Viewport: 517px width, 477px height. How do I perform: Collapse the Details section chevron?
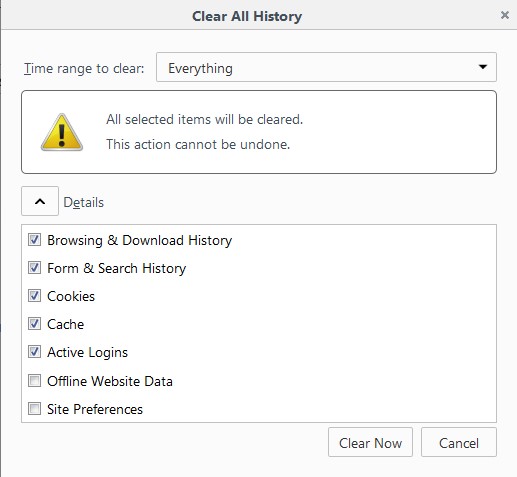click(40, 201)
